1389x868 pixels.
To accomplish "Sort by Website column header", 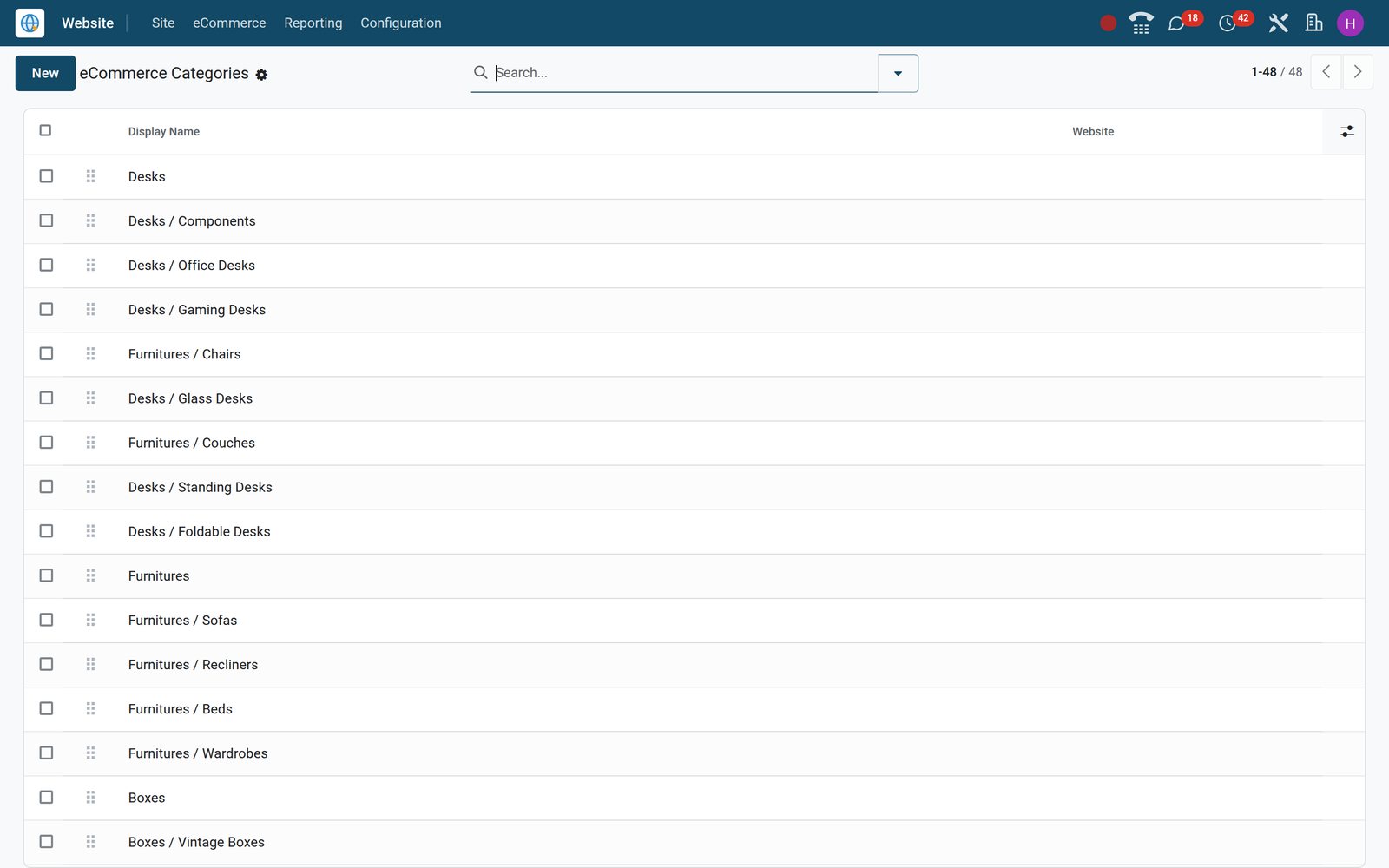I will coord(1093,132).
